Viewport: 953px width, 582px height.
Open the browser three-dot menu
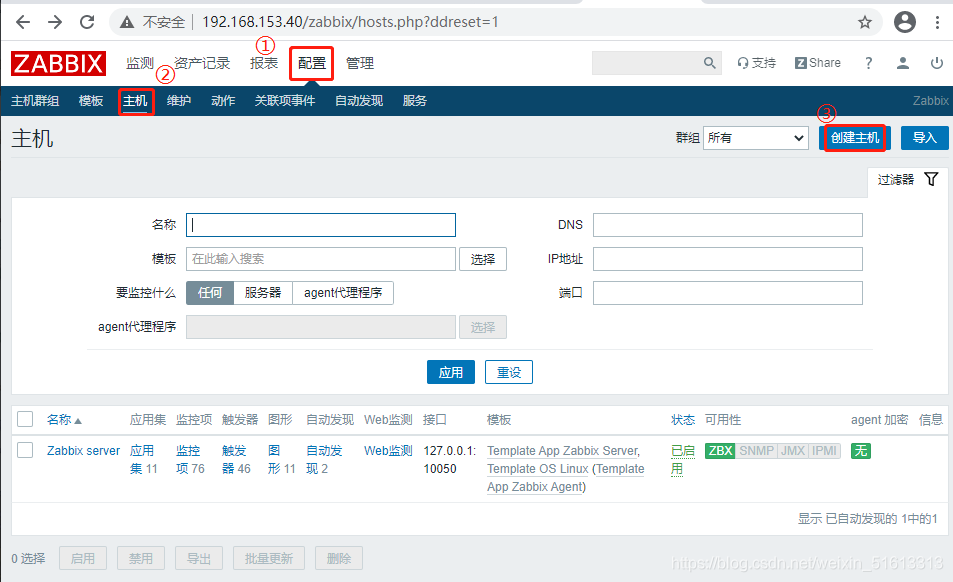point(937,22)
